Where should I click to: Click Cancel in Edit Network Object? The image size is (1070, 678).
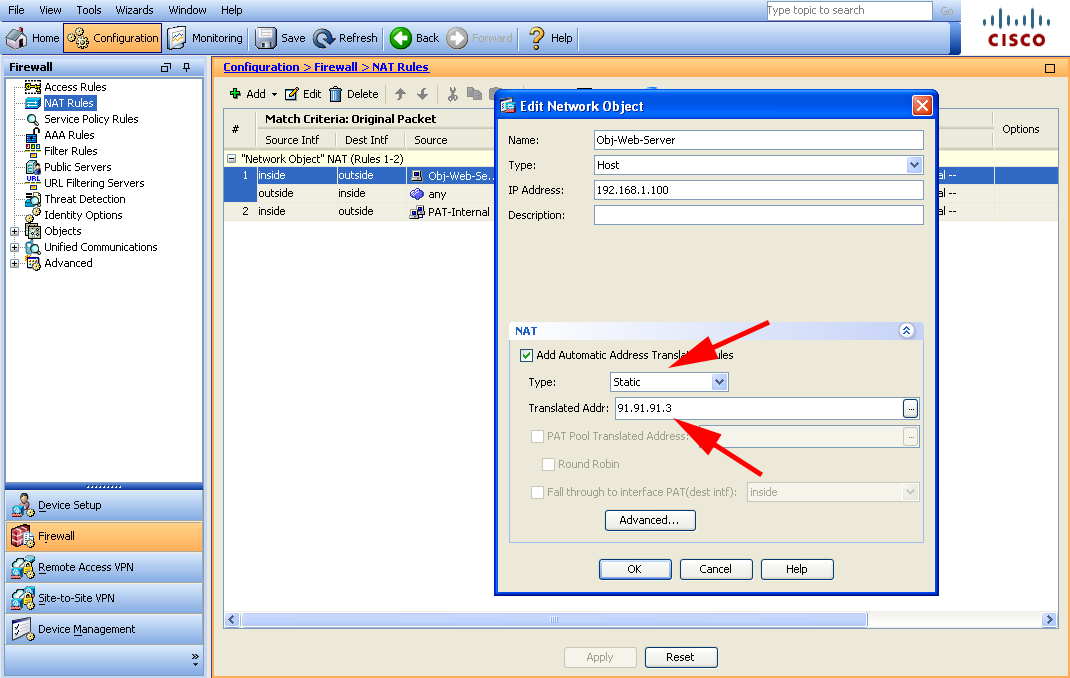(x=716, y=569)
